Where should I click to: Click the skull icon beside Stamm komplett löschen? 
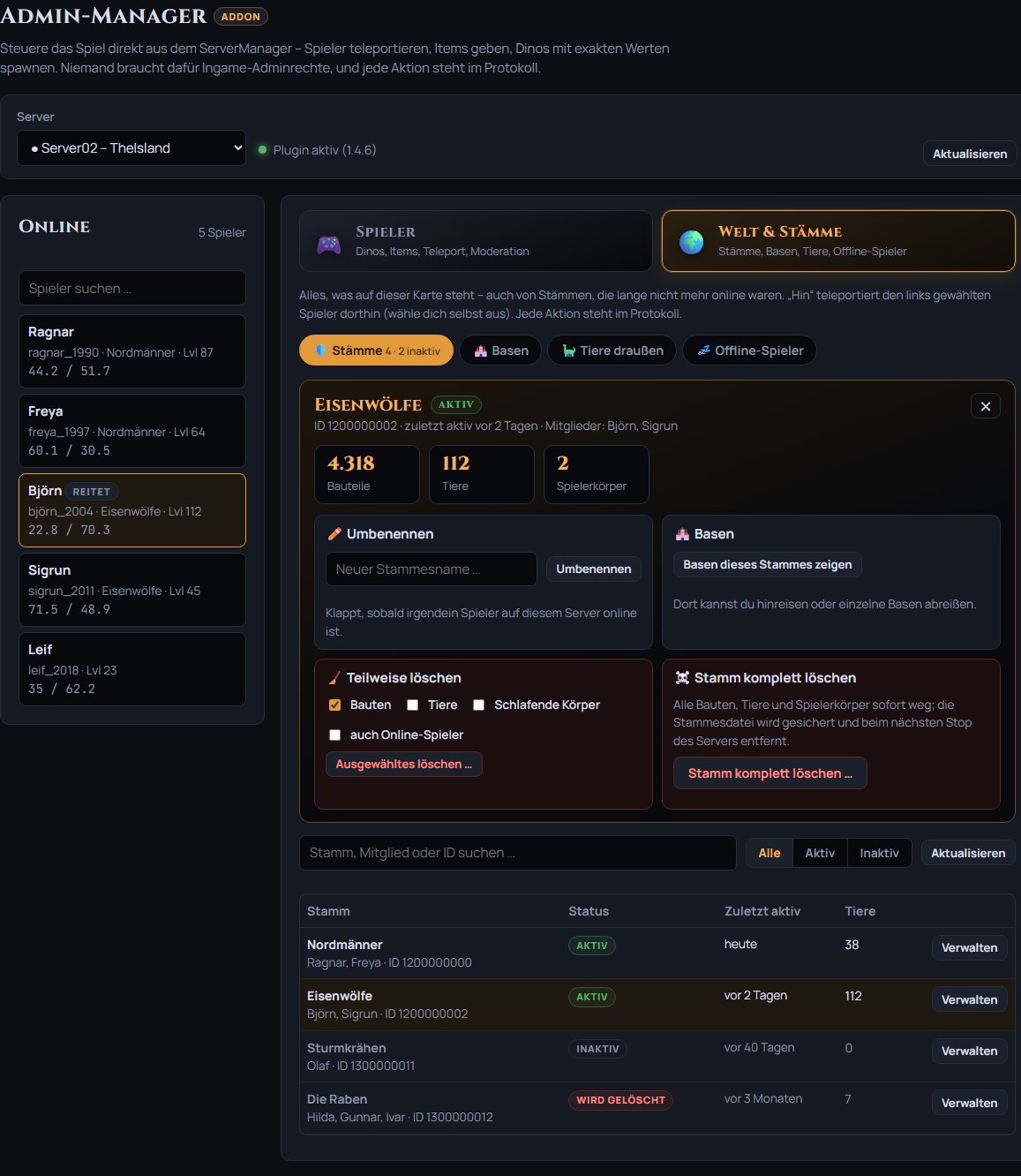pyautogui.click(x=682, y=677)
